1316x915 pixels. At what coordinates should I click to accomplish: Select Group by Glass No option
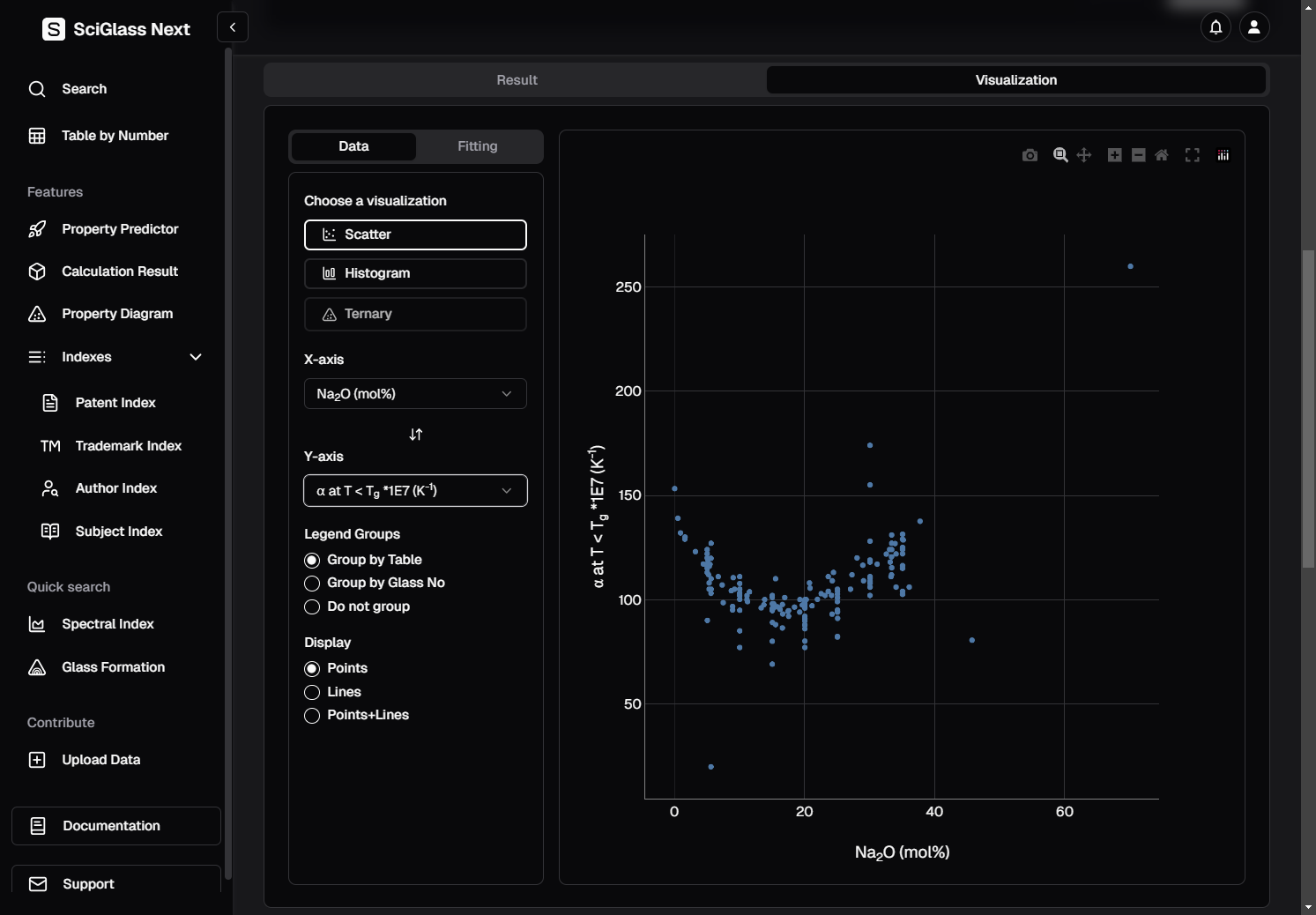click(312, 584)
